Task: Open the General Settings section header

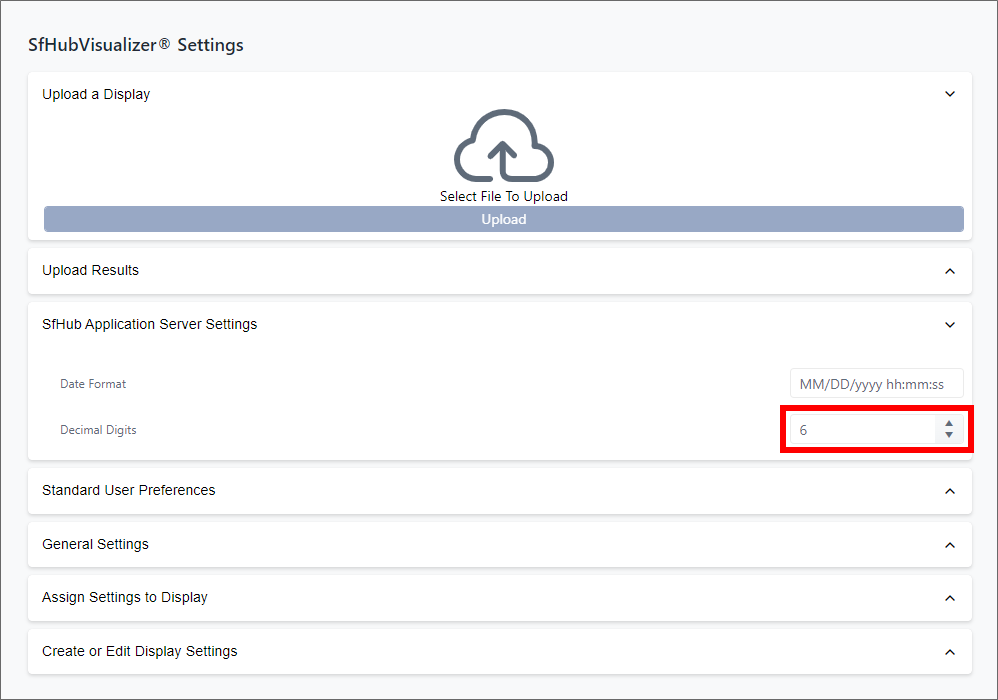Action: point(96,544)
